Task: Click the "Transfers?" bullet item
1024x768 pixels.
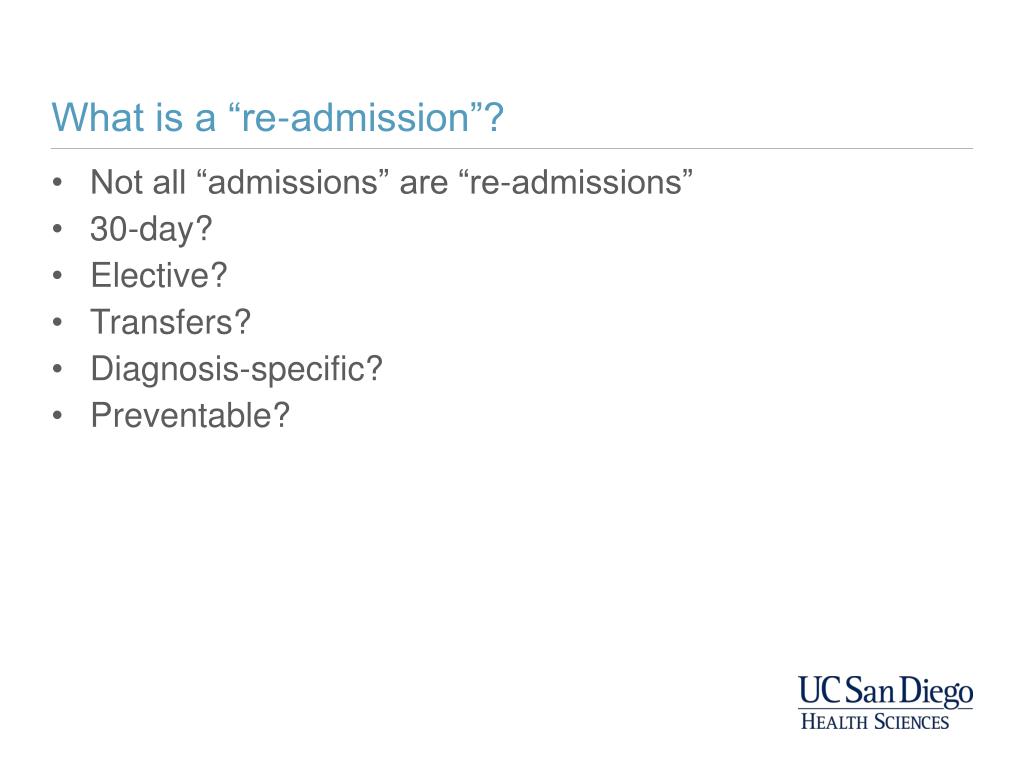Action: [170, 322]
